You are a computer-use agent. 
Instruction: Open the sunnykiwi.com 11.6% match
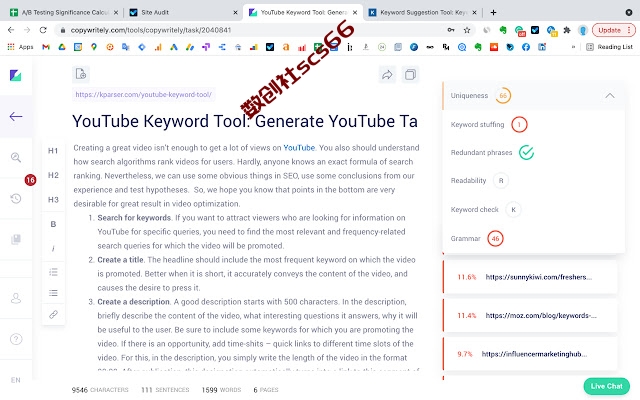530,277
